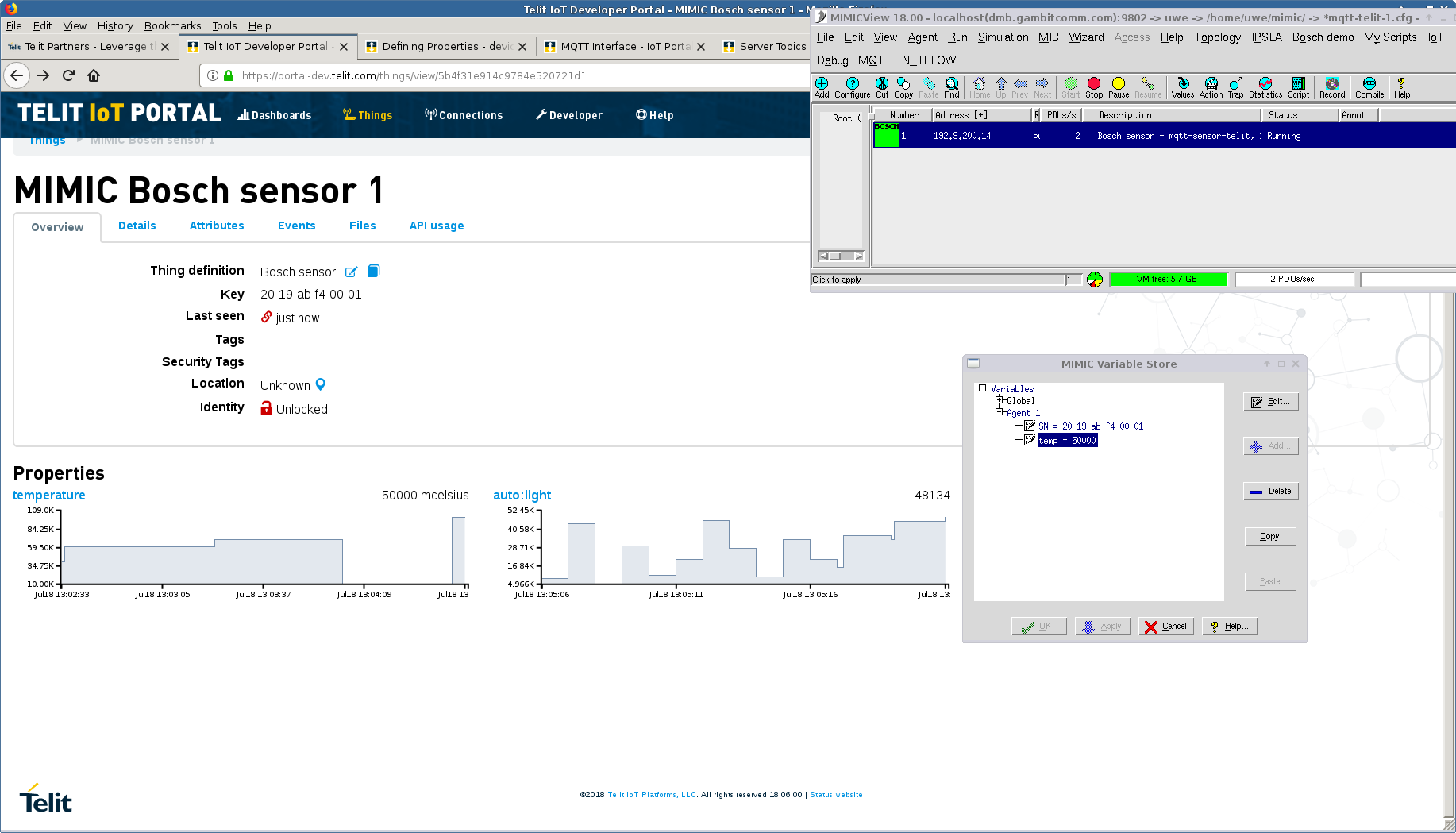
Task: Go back with the browser back arrow
Action: (17, 75)
